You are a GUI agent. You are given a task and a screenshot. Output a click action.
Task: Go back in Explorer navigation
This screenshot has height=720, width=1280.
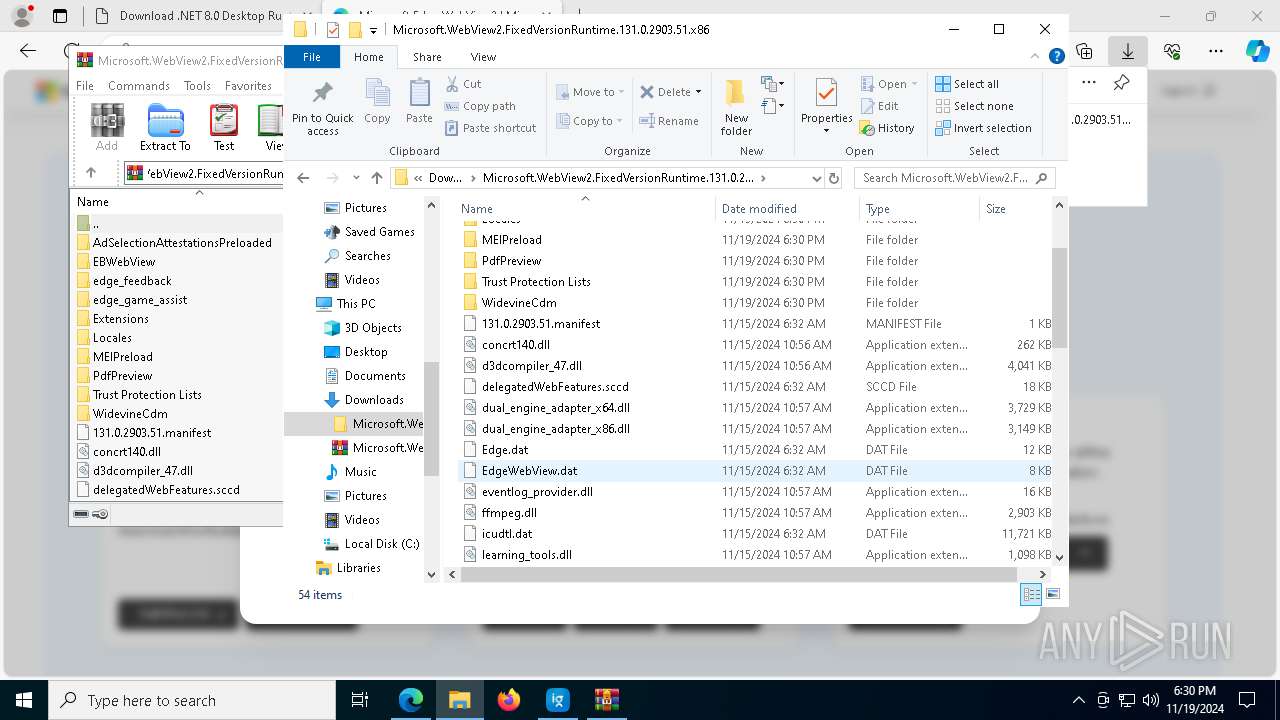tap(303, 178)
